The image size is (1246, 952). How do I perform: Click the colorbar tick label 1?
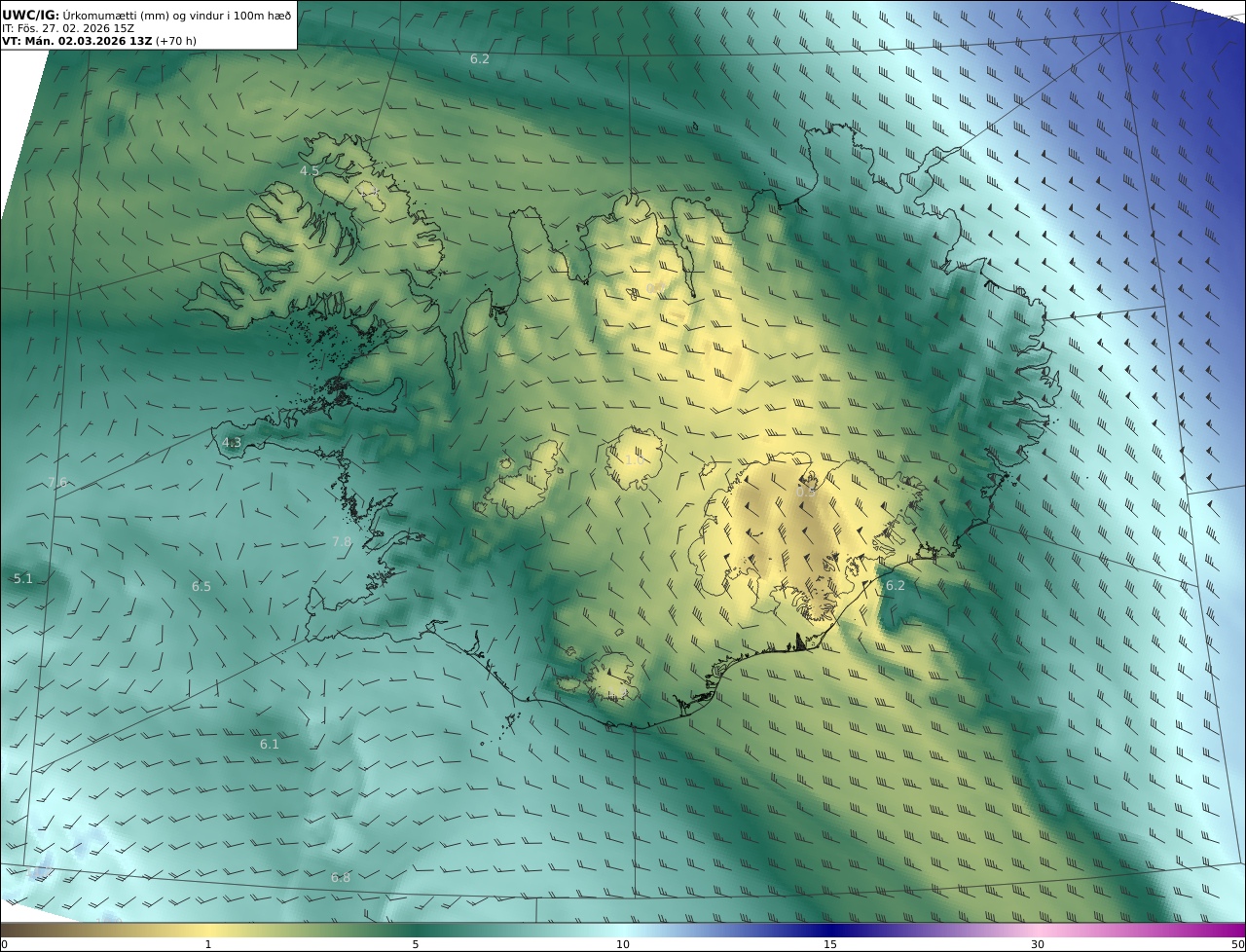(x=208, y=944)
